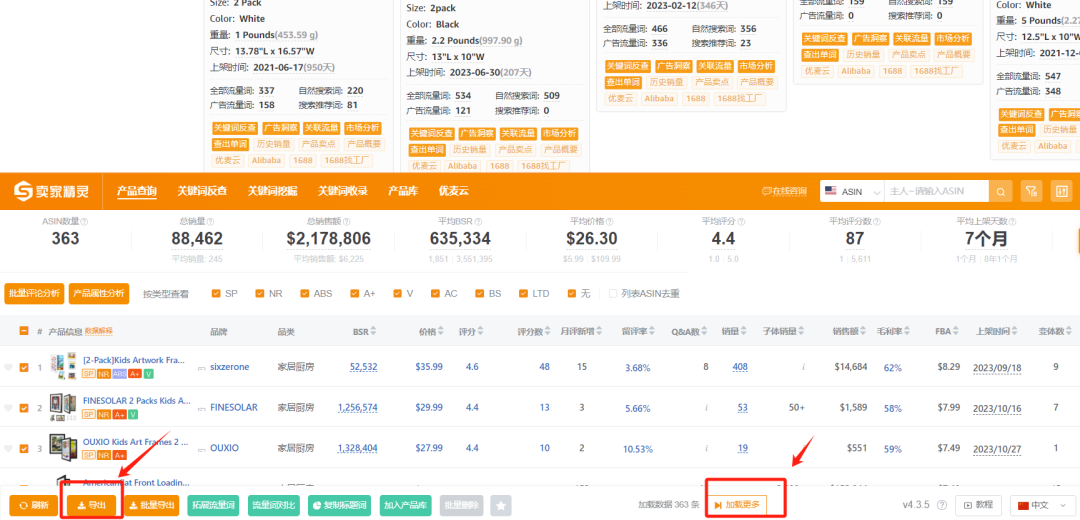Screen dimensions: 1080x520
Task: Open the 优麦云 tab
Action: (x=454, y=191)
